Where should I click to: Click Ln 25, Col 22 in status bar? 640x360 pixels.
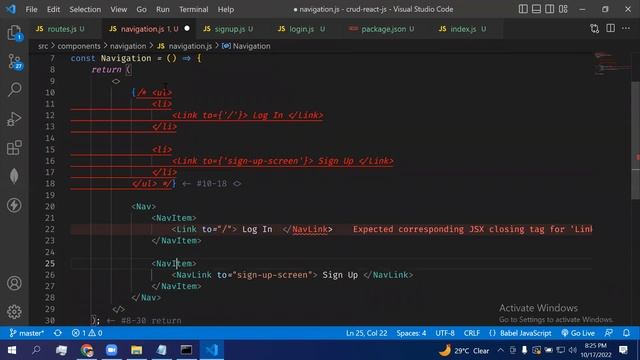coord(367,333)
